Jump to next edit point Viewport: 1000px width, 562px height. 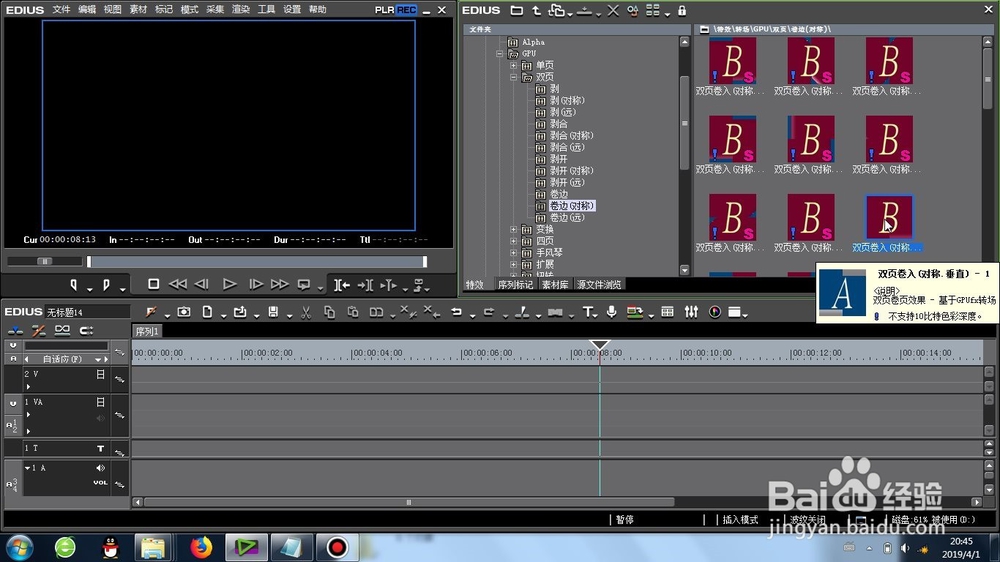(x=365, y=285)
